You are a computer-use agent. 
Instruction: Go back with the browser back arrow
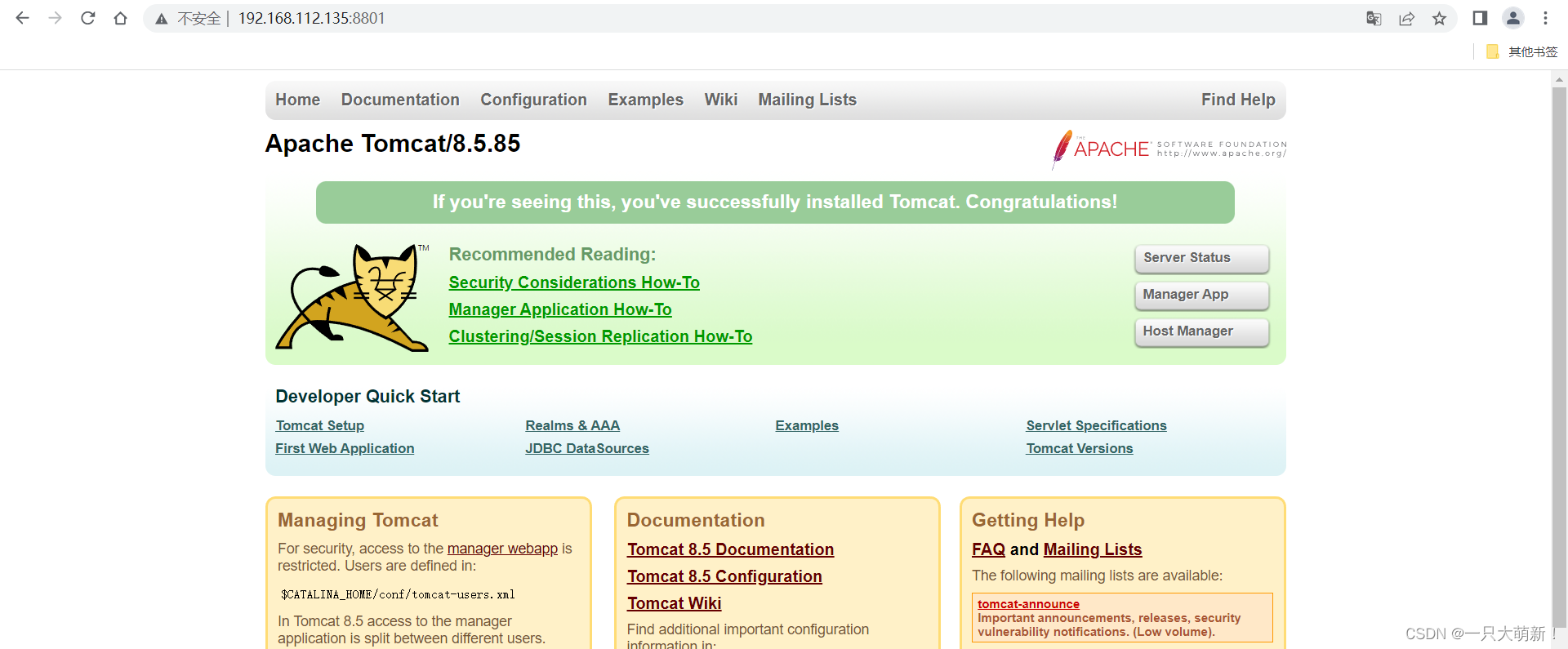pyautogui.click(x=22, y=18)
